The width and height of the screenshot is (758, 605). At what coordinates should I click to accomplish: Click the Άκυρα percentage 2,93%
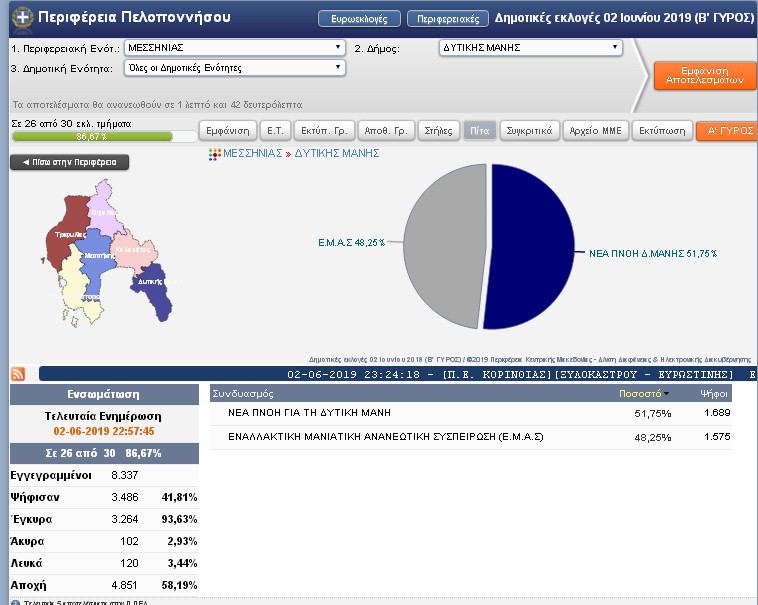pos(182,541)
